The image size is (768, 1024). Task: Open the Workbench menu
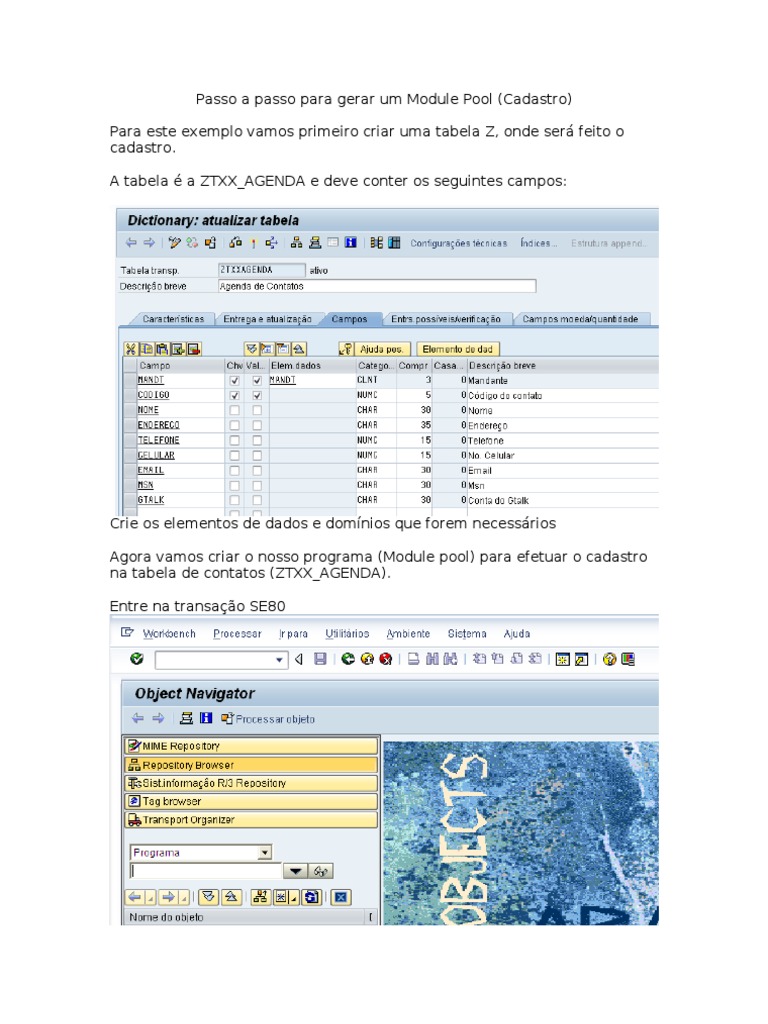tap(169, 633)
